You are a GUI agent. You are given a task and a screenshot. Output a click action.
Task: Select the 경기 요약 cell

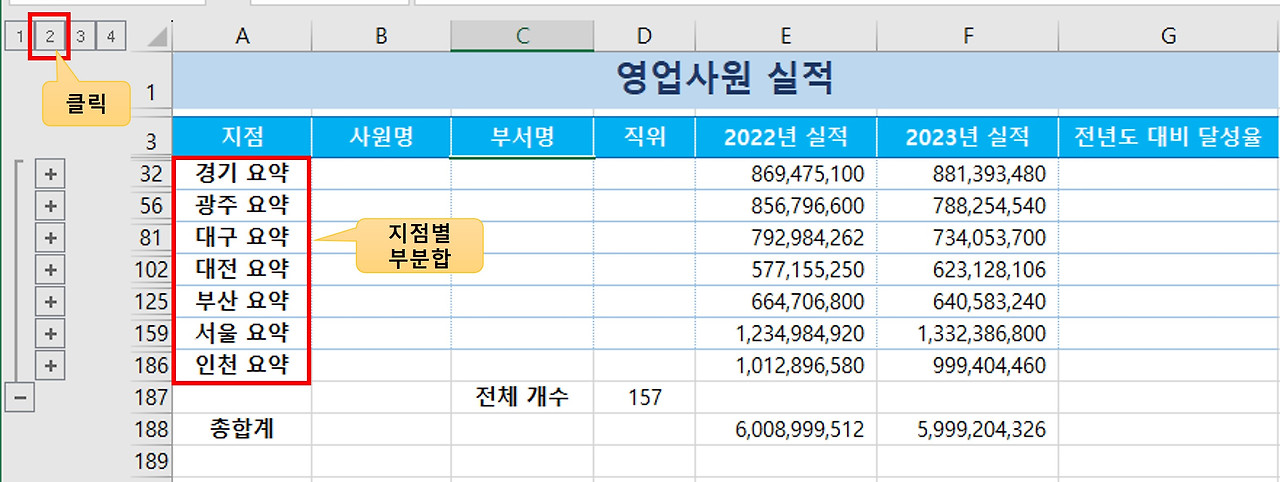tap(242, 174)
